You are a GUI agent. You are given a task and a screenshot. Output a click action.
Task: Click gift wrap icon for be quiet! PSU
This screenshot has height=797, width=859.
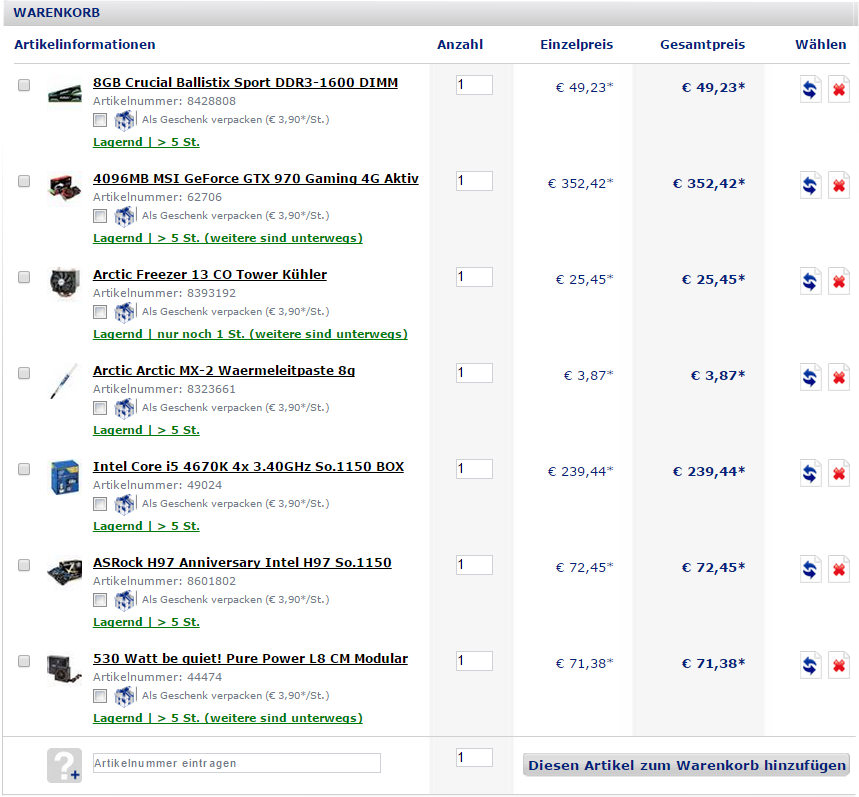(x=124, y=696)
